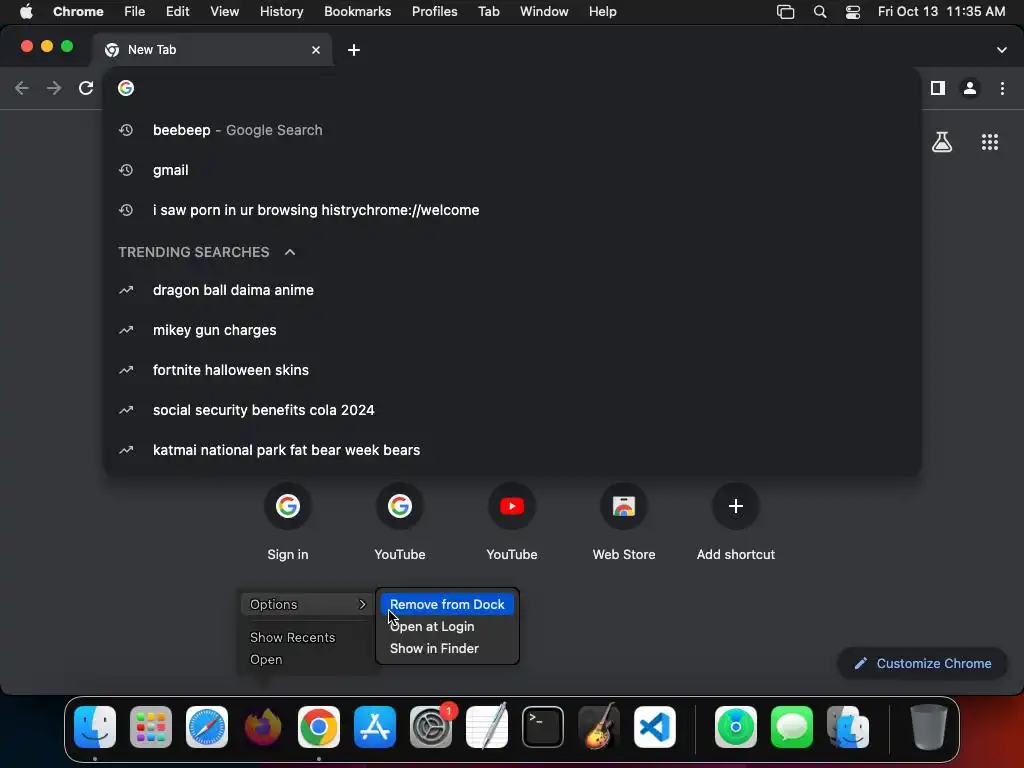
Task: Open the YouTube shortcut with Google icon
Action: pyautogui.click(x=400, y=521)
